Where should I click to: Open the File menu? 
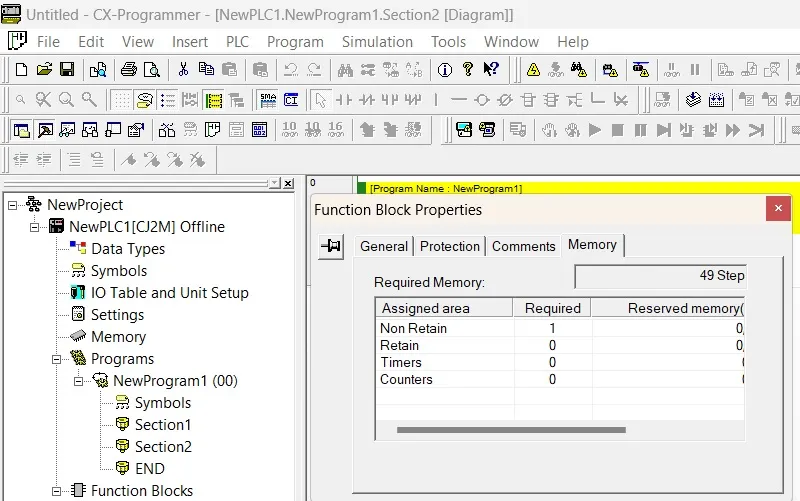coord(48,42)
